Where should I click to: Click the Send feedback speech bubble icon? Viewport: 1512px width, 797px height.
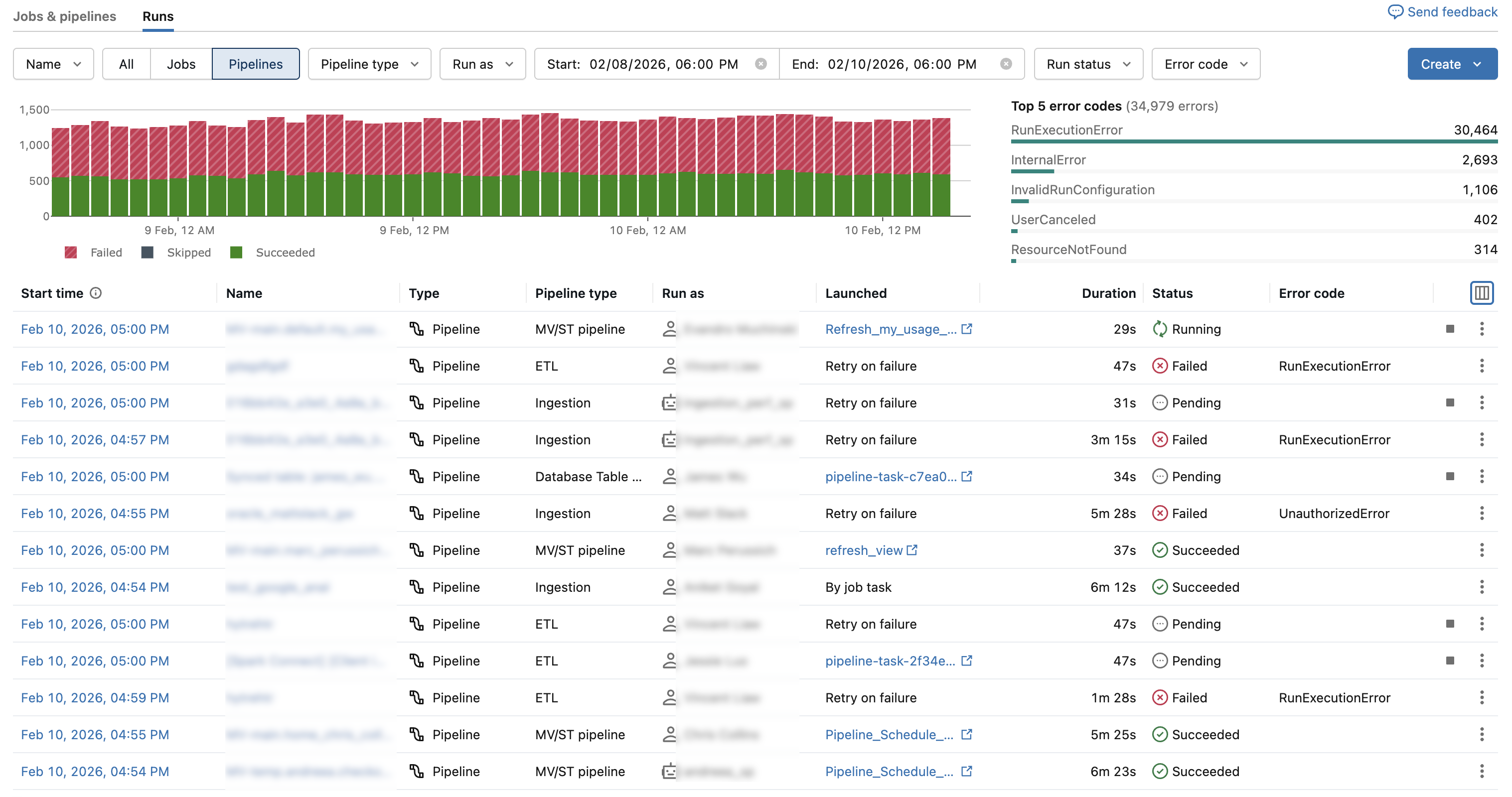point(1395,12)
